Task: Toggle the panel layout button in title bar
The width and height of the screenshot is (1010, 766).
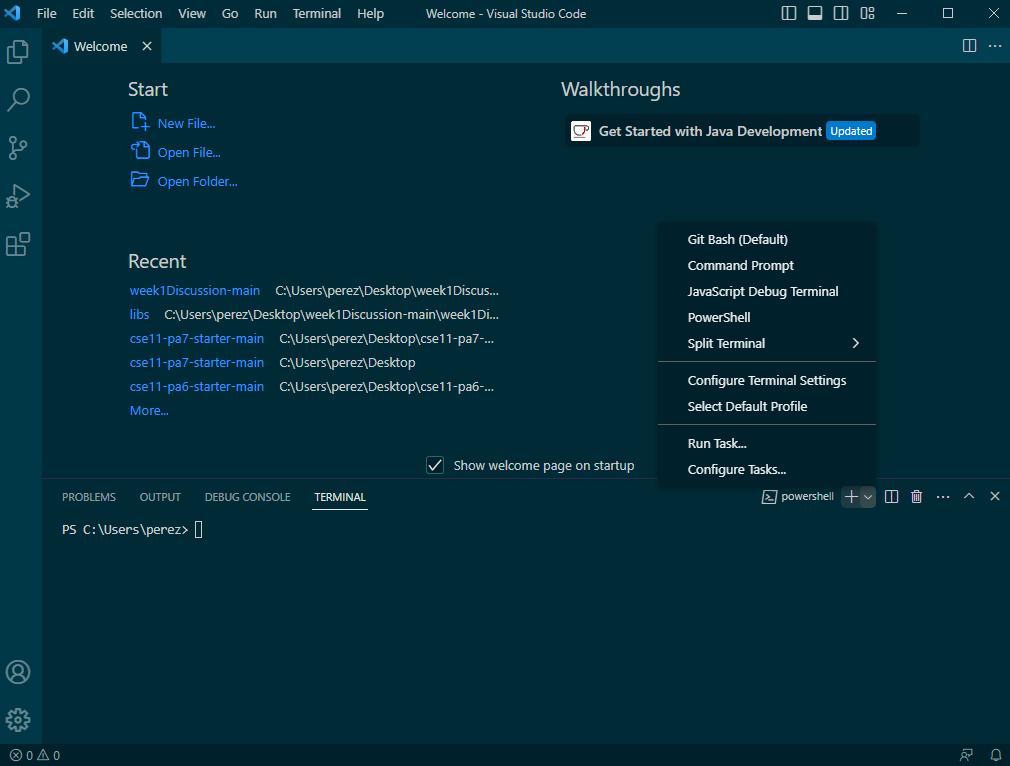Action: (815, 14)
